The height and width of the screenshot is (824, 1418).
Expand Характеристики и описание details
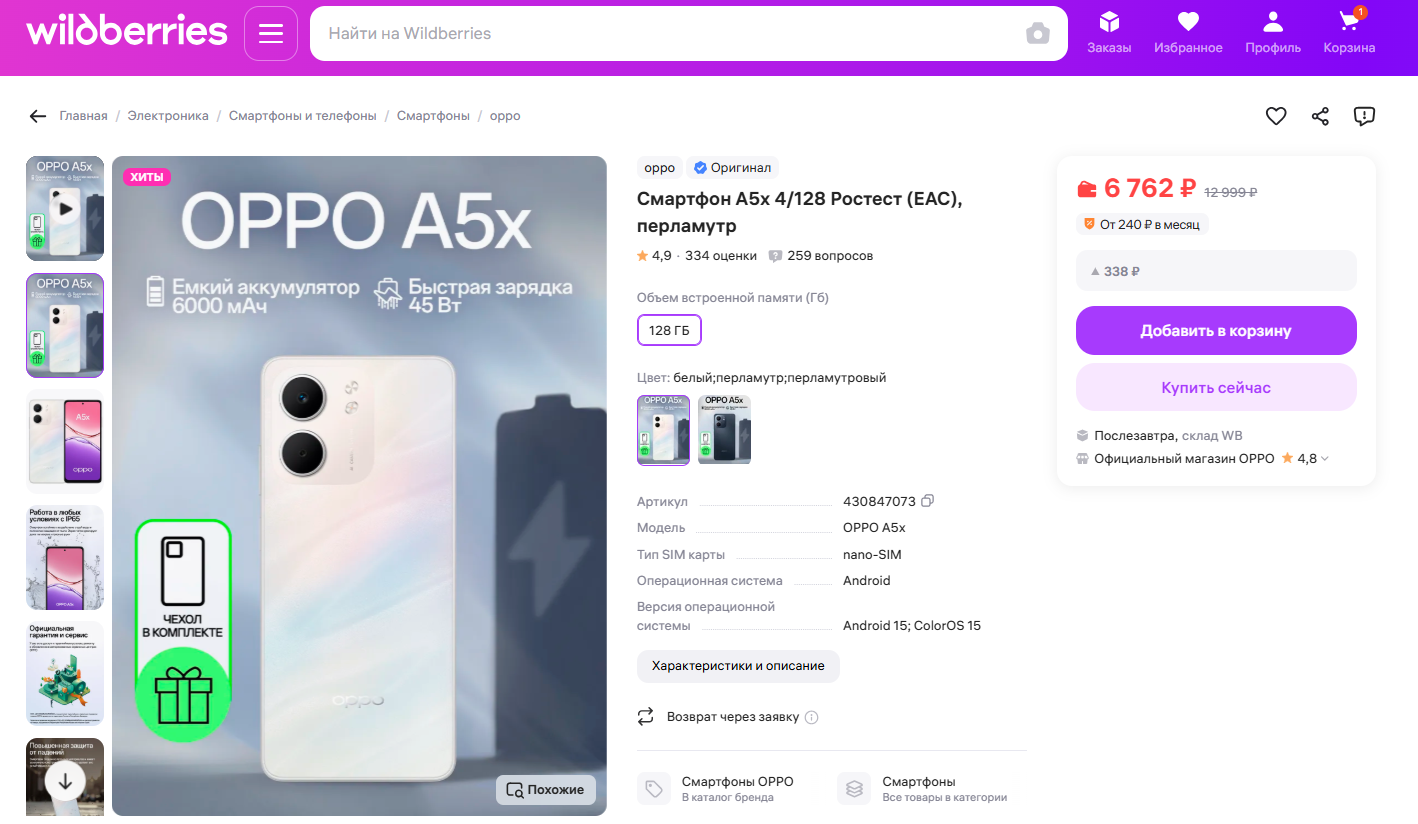pyautogui.click(x=738, y=666)
